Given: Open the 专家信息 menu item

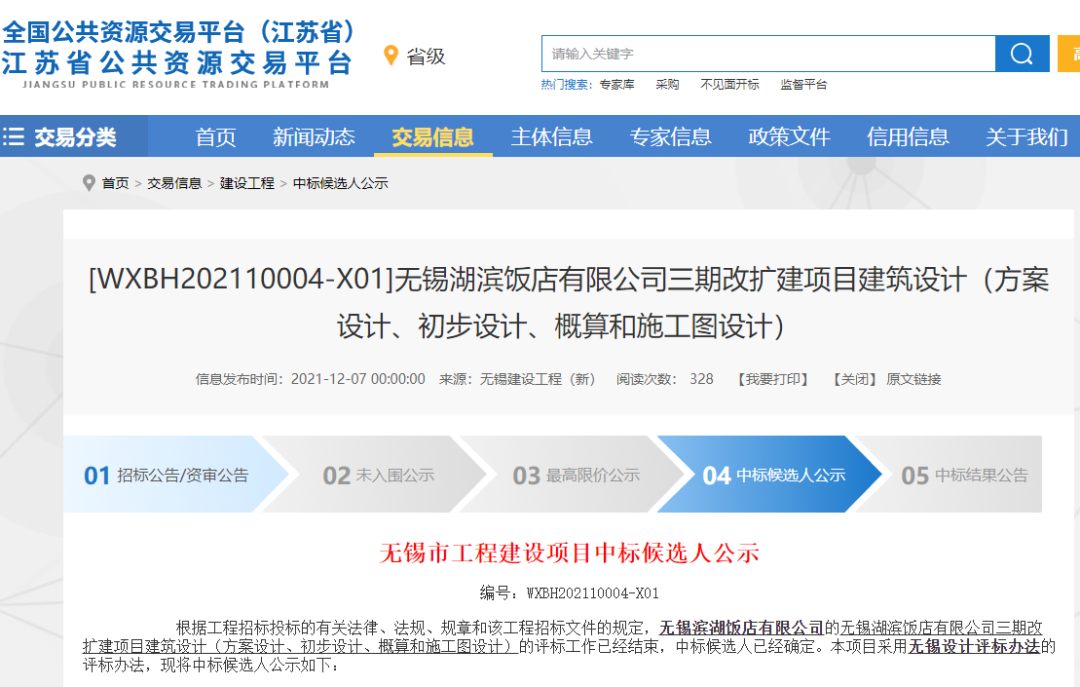Looking at the screenshot, I should click(x=671, y=137).
